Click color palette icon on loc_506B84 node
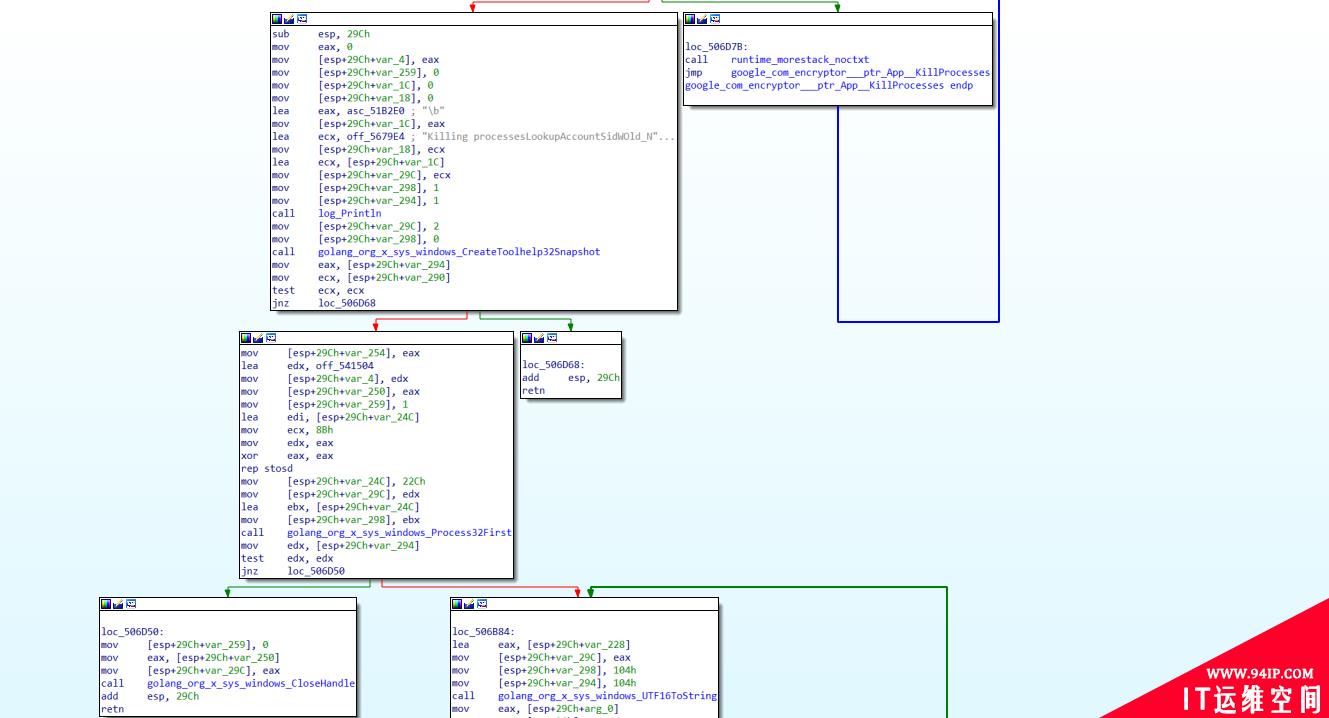Viewport: 1329px width, 718px height. [457, 604]
